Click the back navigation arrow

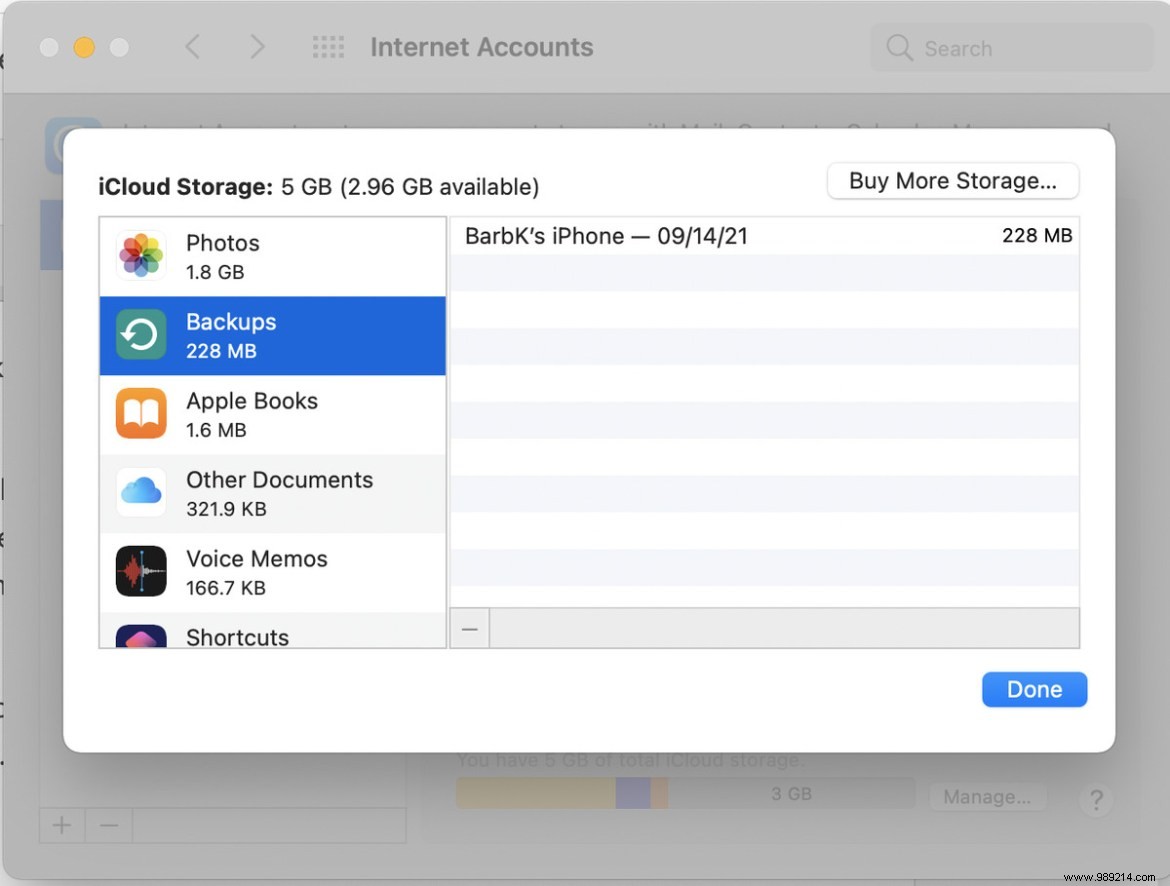[193, 46]
